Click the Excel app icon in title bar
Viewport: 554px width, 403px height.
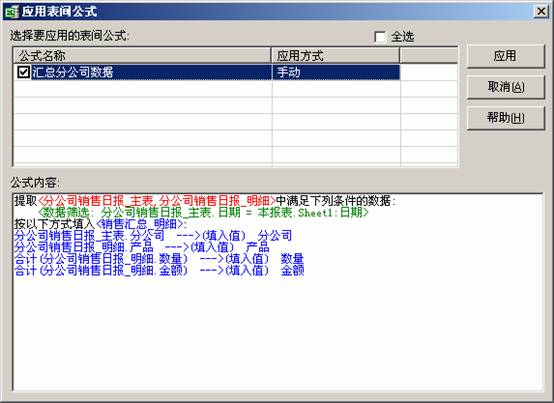[11, 12]
